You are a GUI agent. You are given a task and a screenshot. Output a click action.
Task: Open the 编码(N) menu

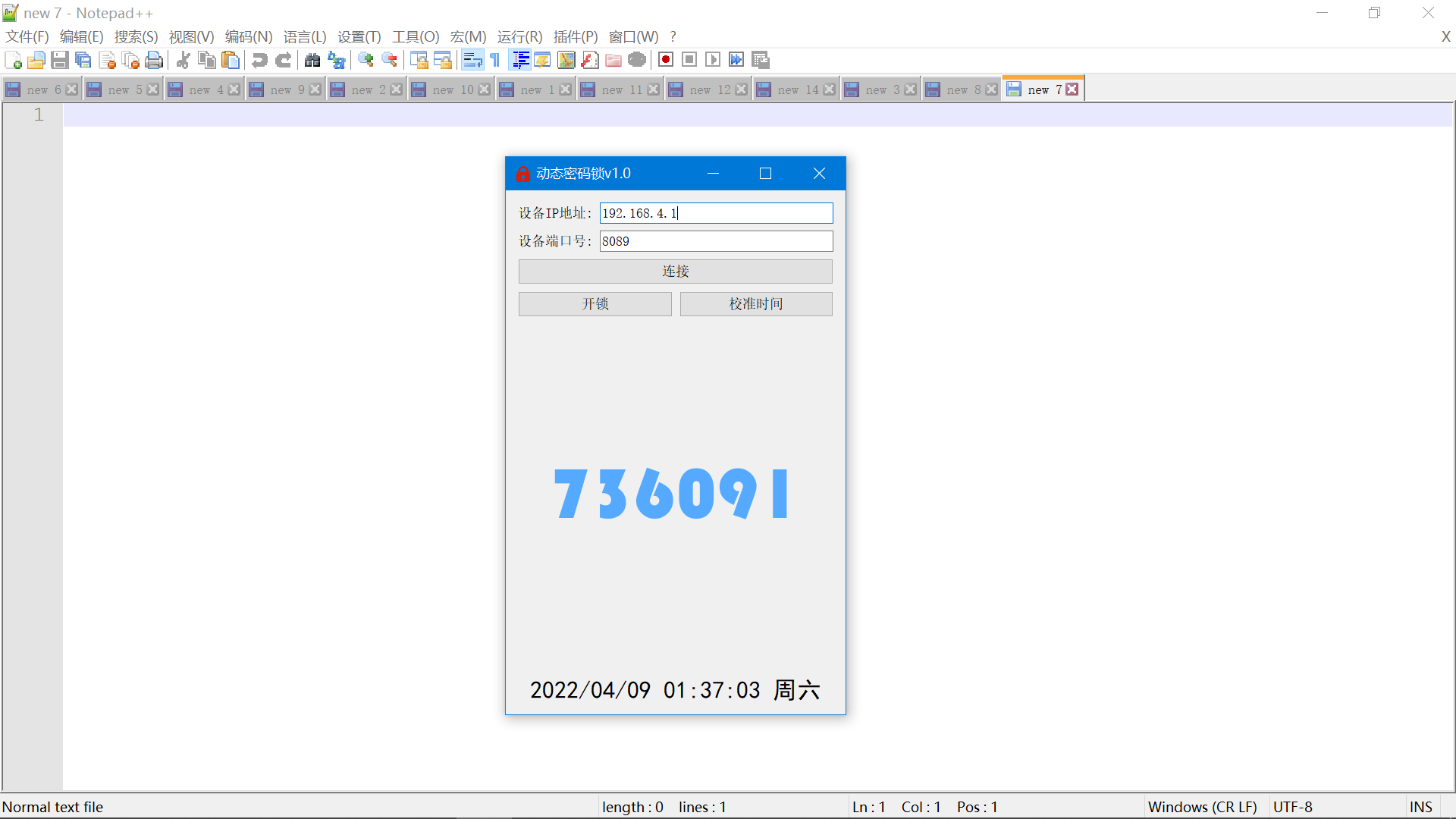pyautogui.click(x=249, y=36)
